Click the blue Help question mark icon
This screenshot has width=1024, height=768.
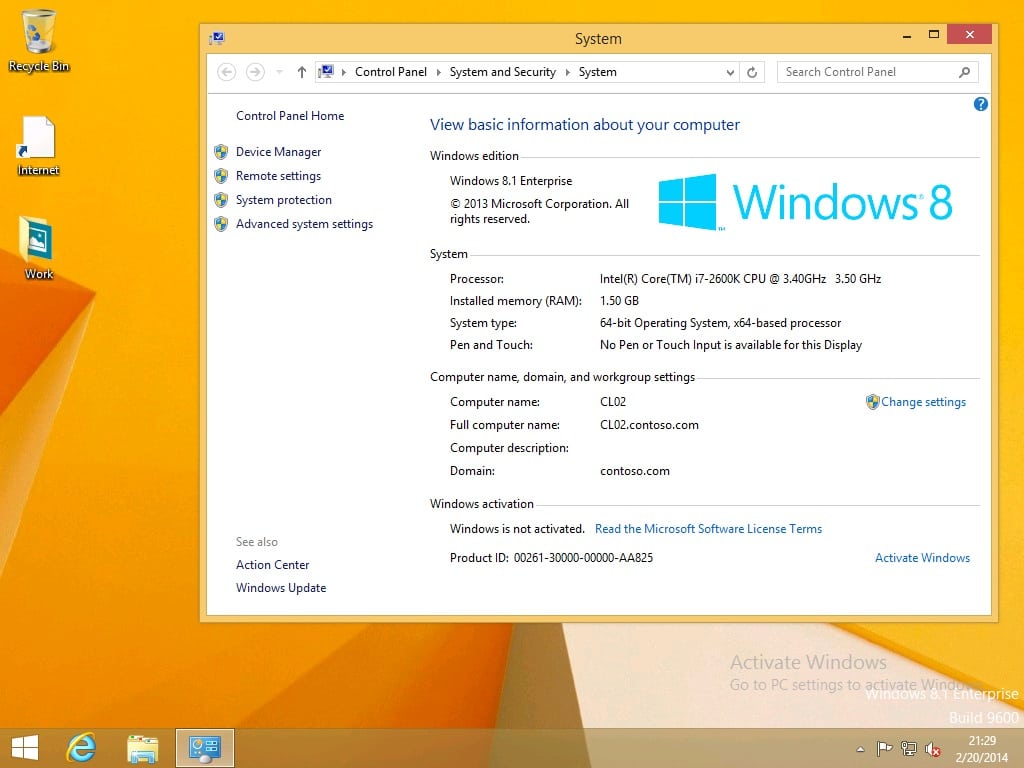pos(981,103)
